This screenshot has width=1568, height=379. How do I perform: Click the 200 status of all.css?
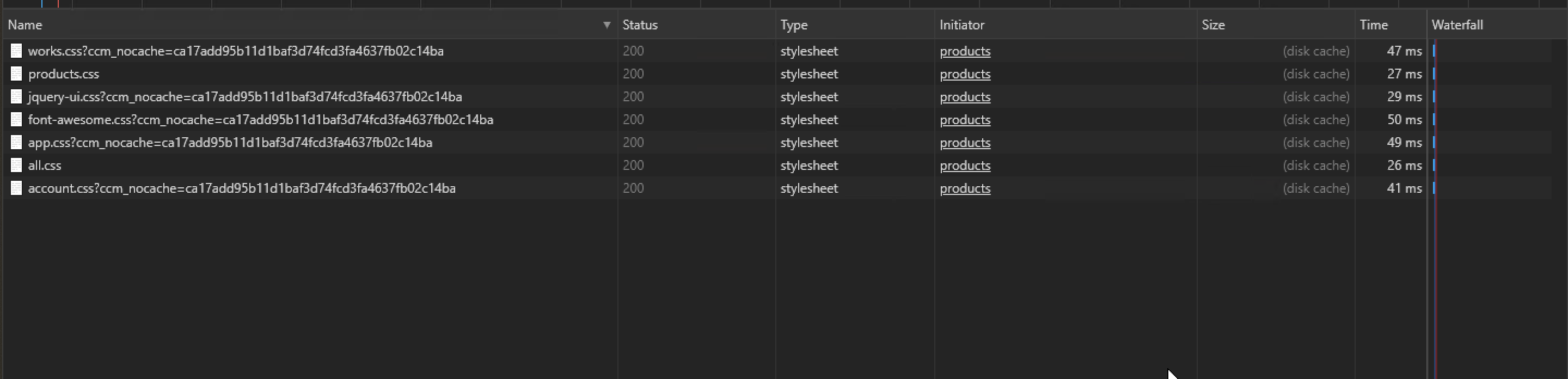coord(633,166)
